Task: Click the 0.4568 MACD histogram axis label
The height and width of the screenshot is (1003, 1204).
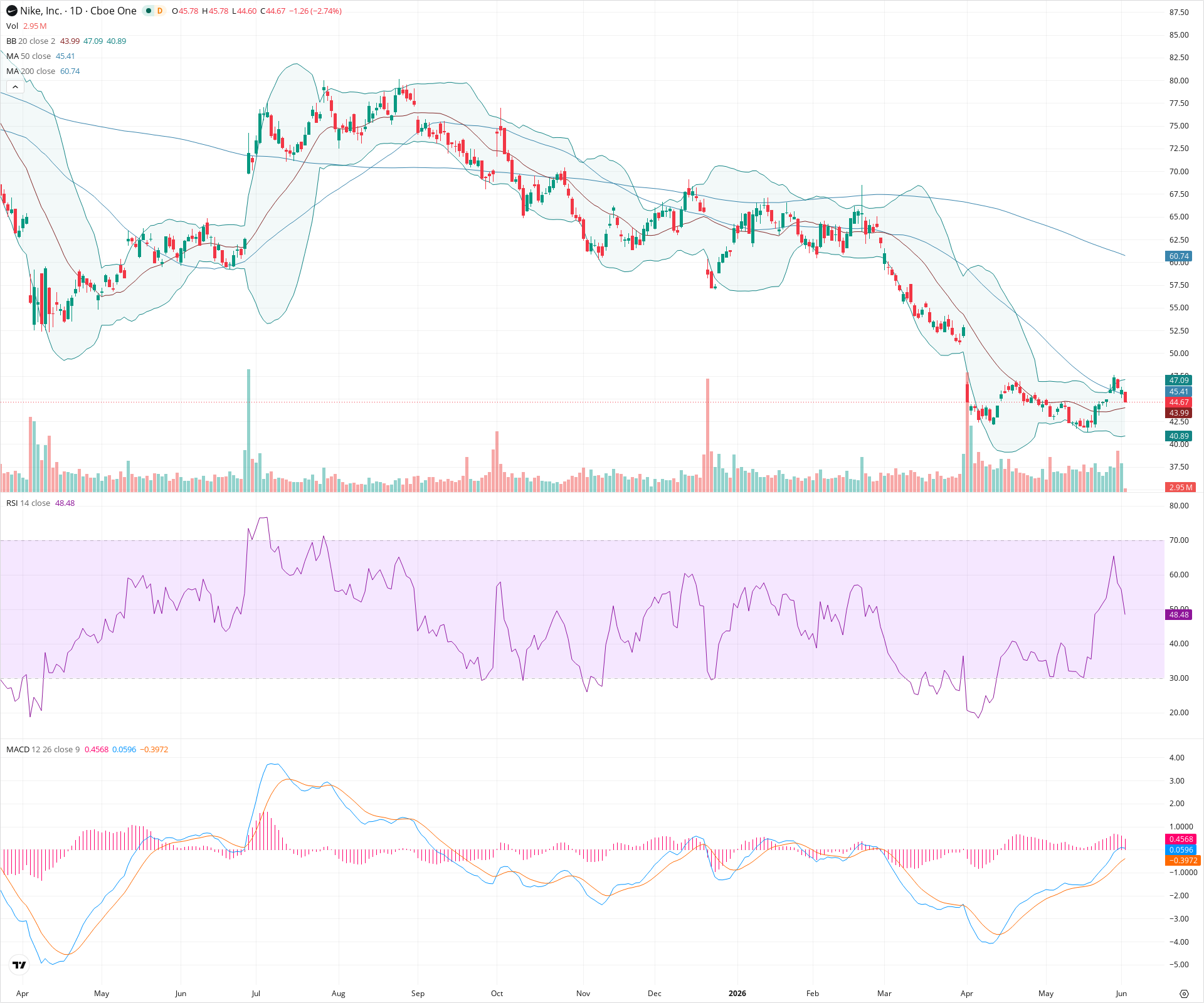Action: tap(1181, 839)
